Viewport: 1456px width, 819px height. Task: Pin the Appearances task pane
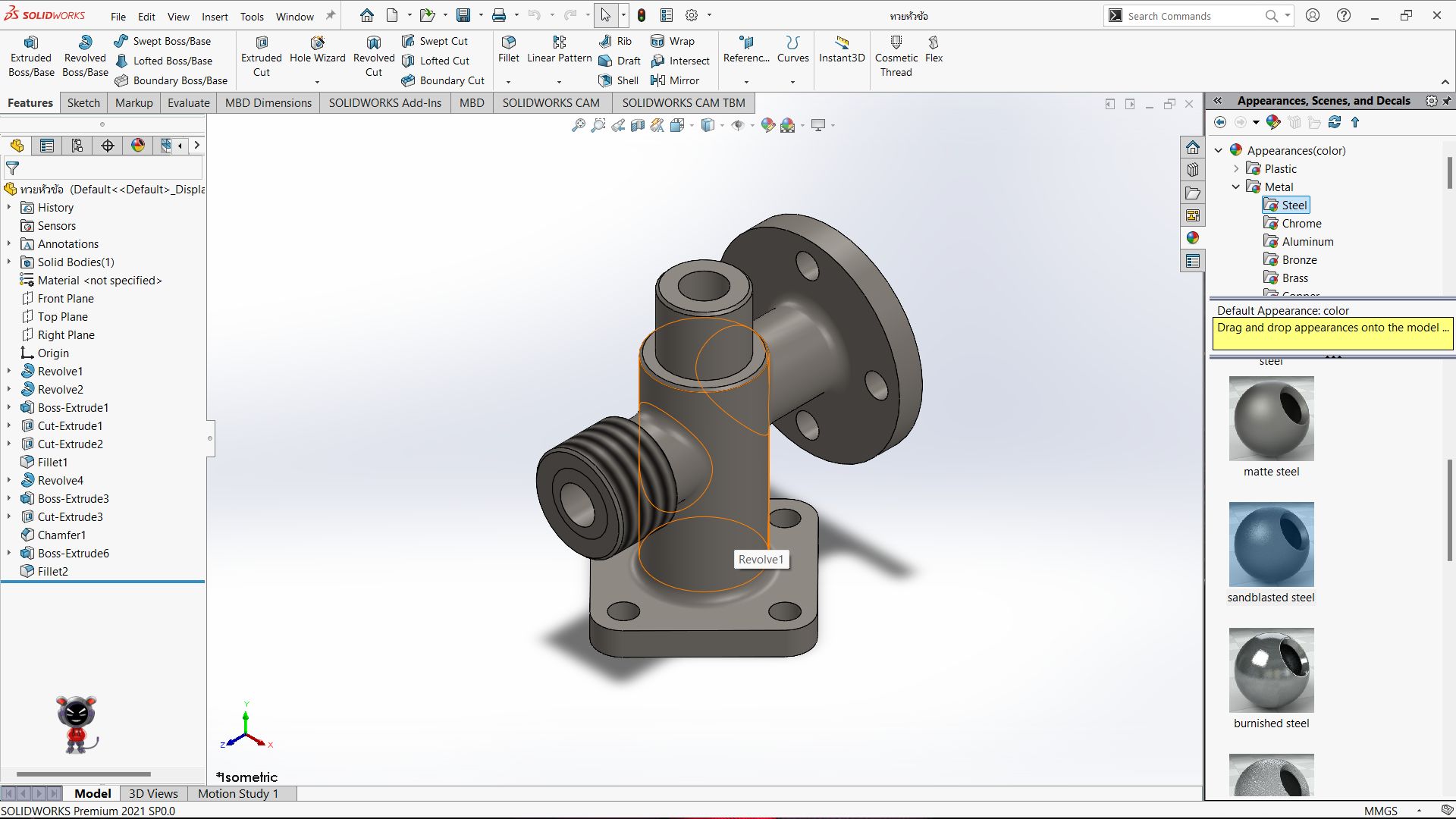tap(1447, 101)
